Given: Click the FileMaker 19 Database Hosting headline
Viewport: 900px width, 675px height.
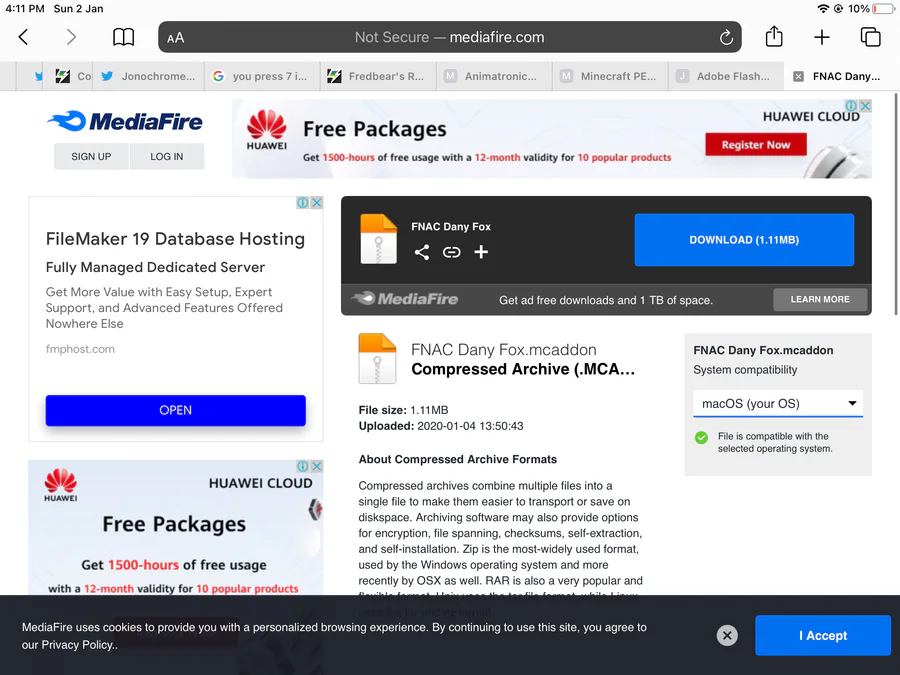Looking at the screenshot, I should (x=175, y=239).
